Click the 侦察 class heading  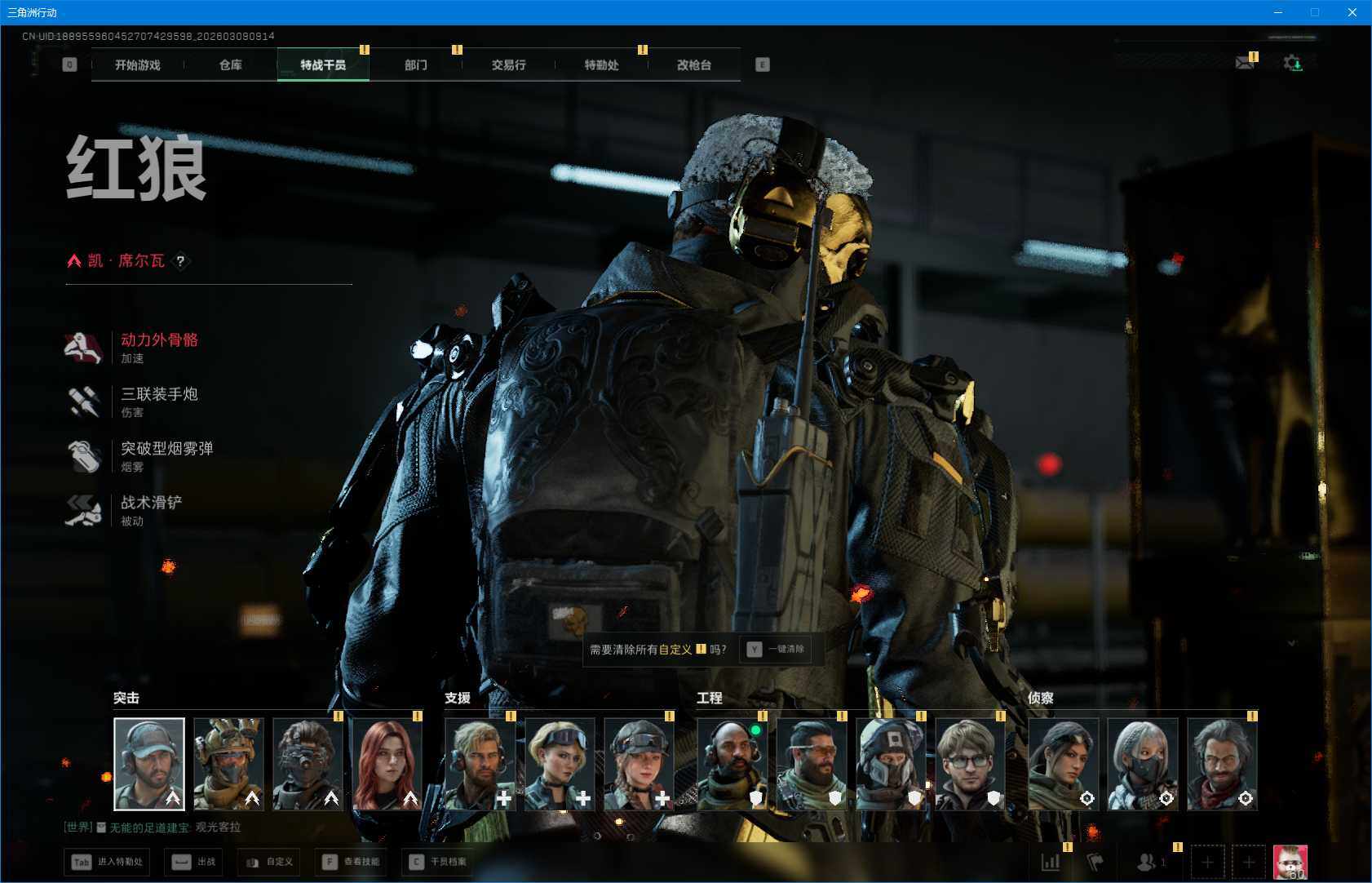click(1041, 698)
